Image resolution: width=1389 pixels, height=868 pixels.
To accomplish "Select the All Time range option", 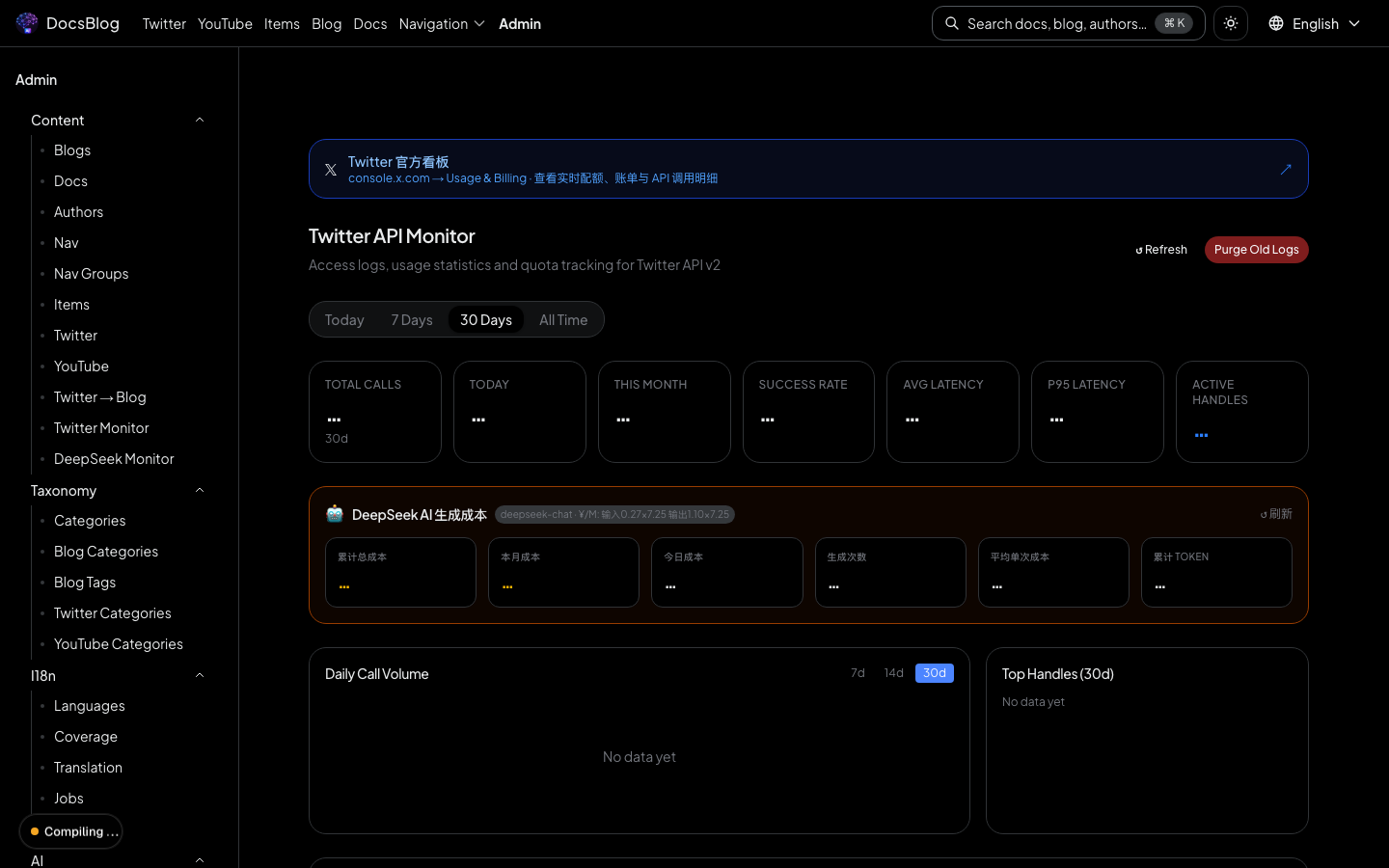I will point(563,320).
